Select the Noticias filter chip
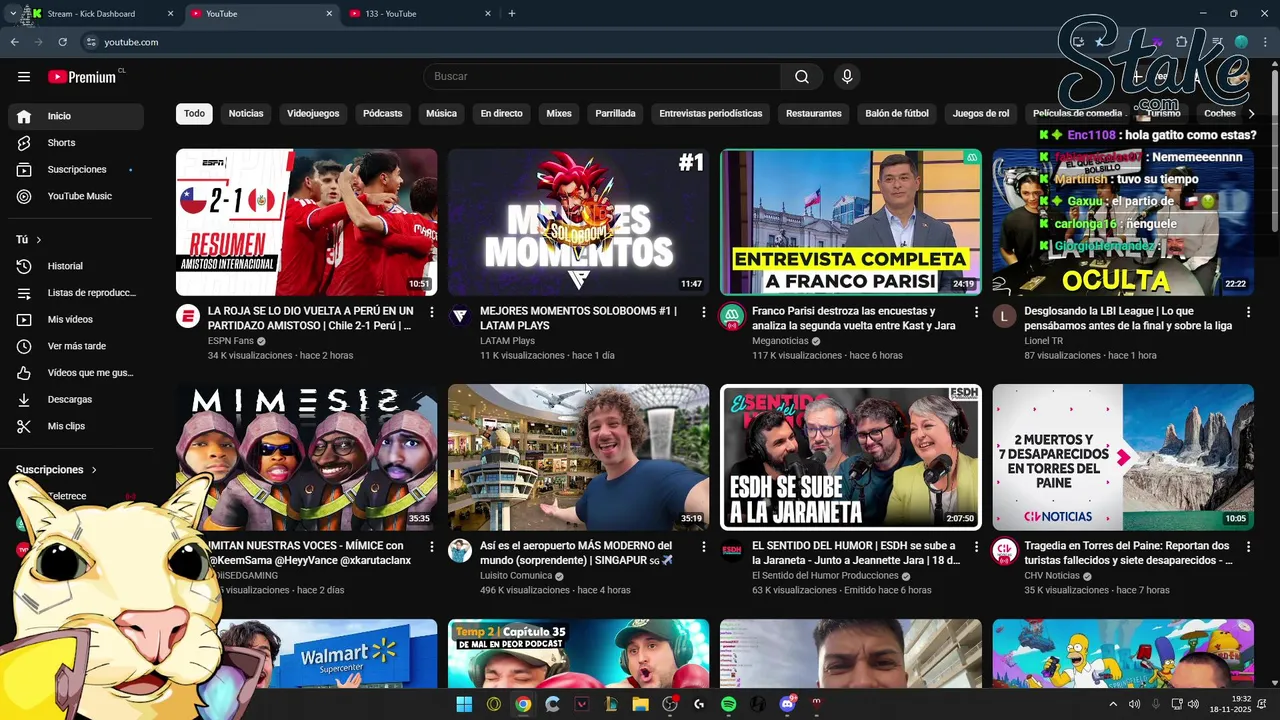This screenshot has height=720, width=1280. click(246, 114)
